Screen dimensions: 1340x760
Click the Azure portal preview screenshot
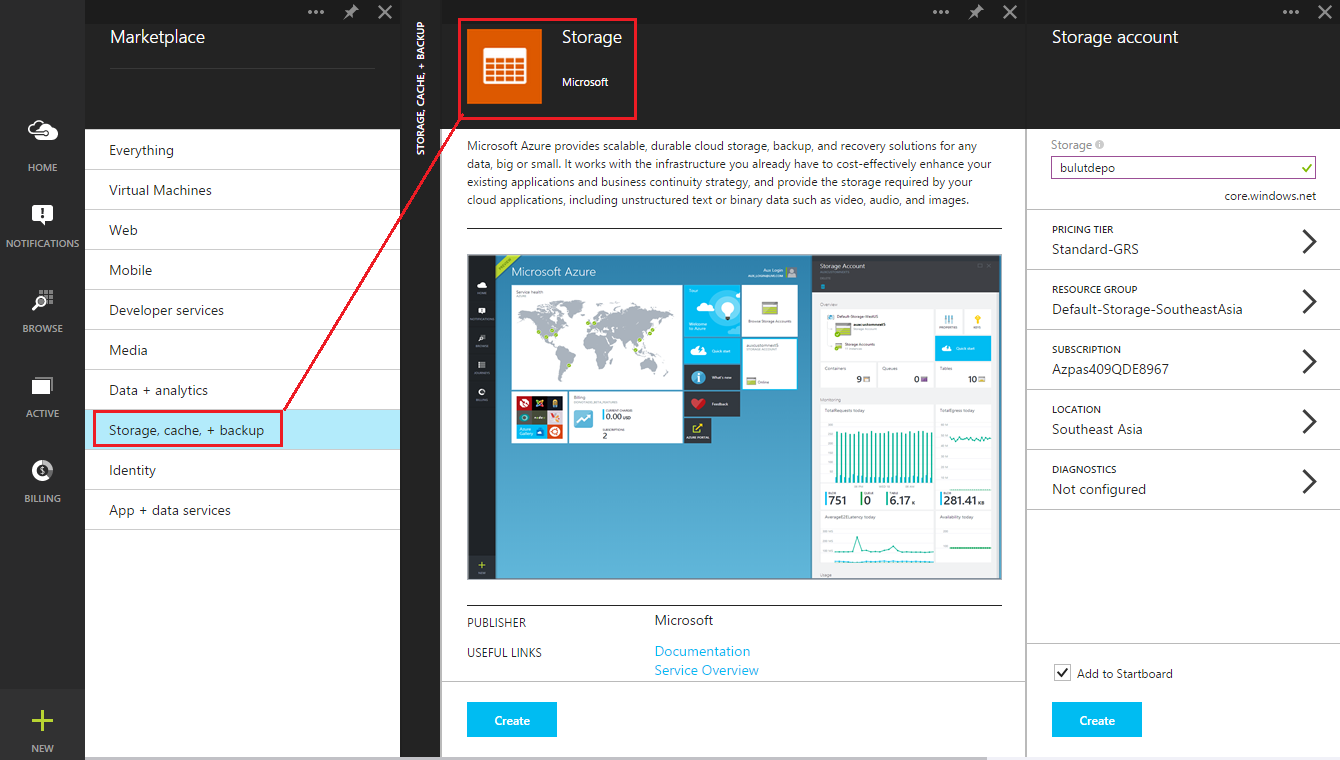coord(734,416)
